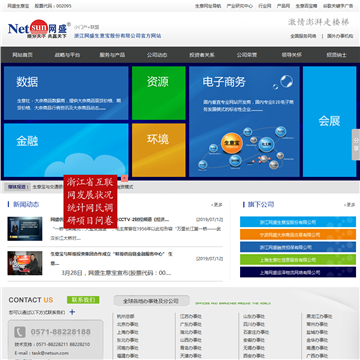Click the 0571-88228188 phone number
The height and width of the screenshot is (360, 360).
pos(61,332)
